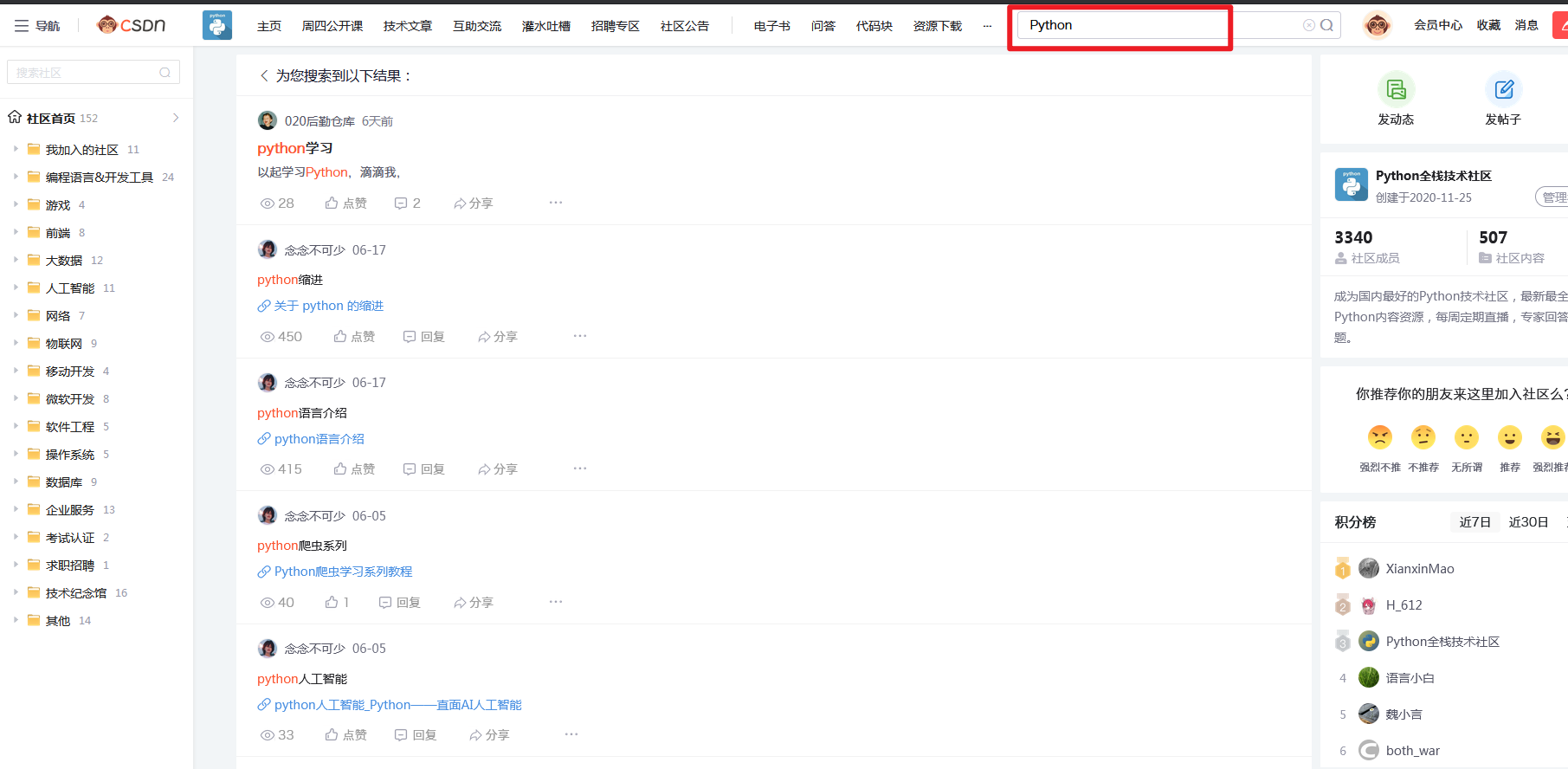Switch leaderboard to 近7日
1568x769 pixels.
tap(1475, 522)
